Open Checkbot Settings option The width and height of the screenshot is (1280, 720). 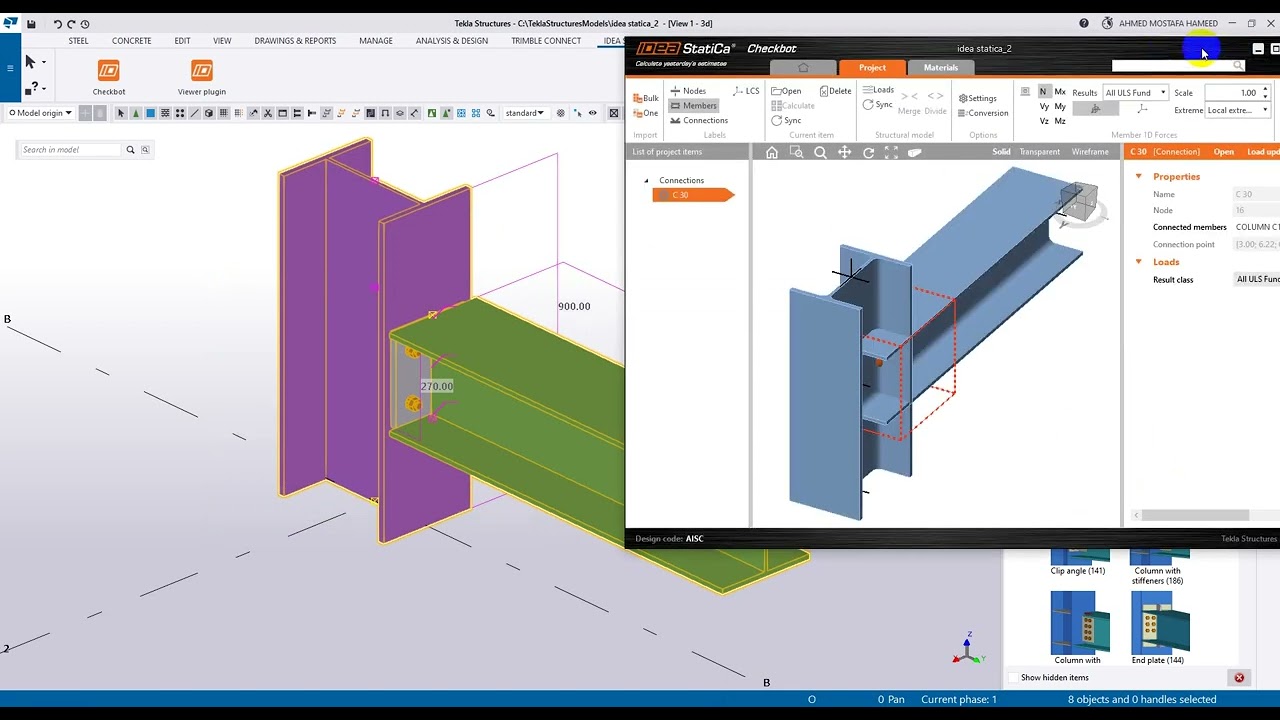[x=977, y=98]
